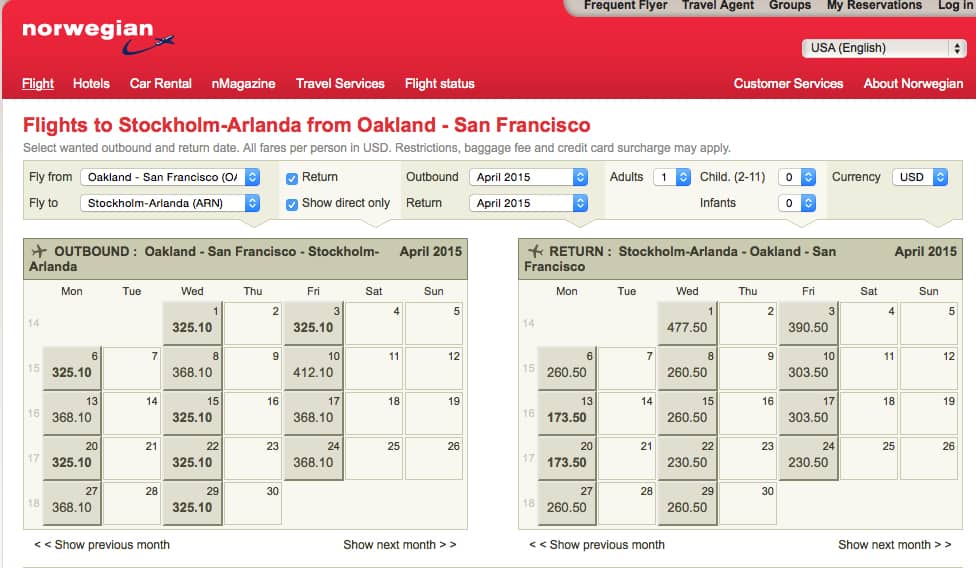The height and width of the screenshot is (568, 976).
Task: Change the number of Adults
Action: point(672,177)
